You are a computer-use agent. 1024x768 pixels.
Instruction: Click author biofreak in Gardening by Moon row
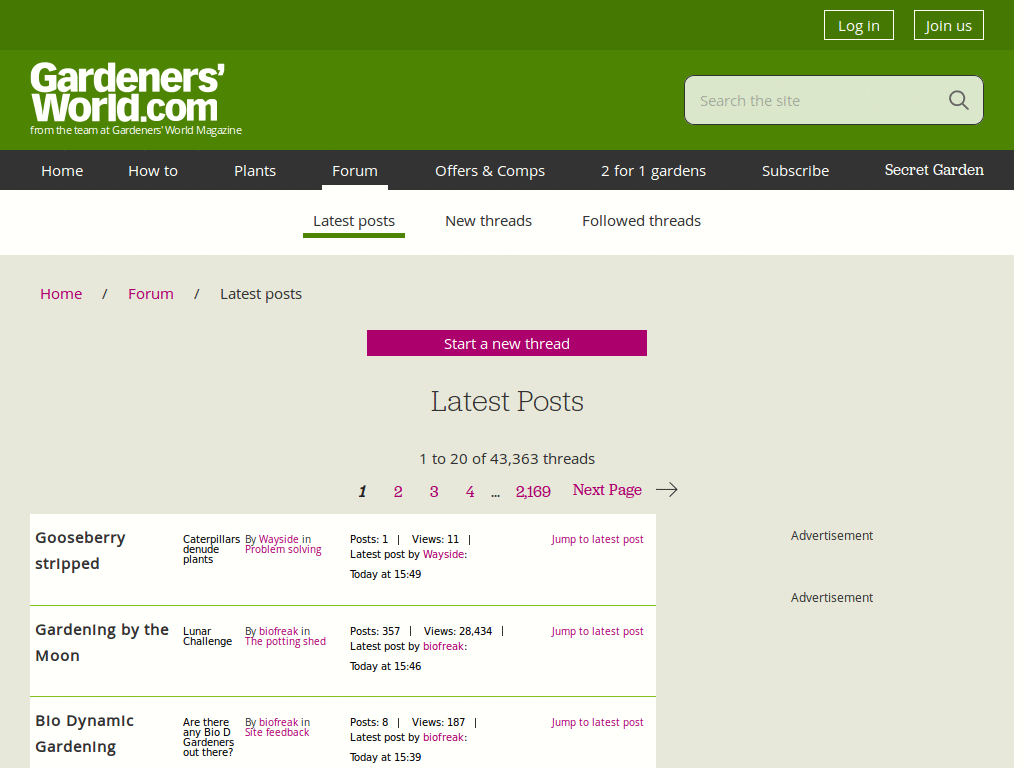tap(279, 631)
